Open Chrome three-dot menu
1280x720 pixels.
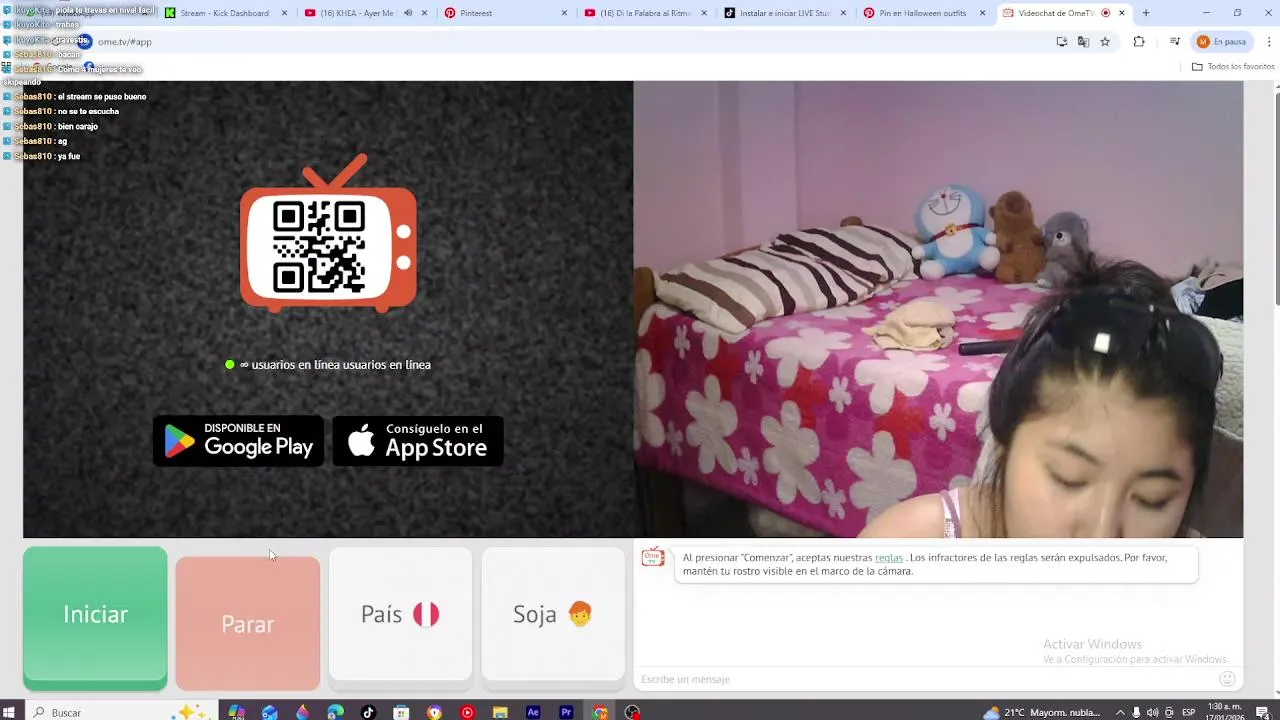(x=1270, y=42)
